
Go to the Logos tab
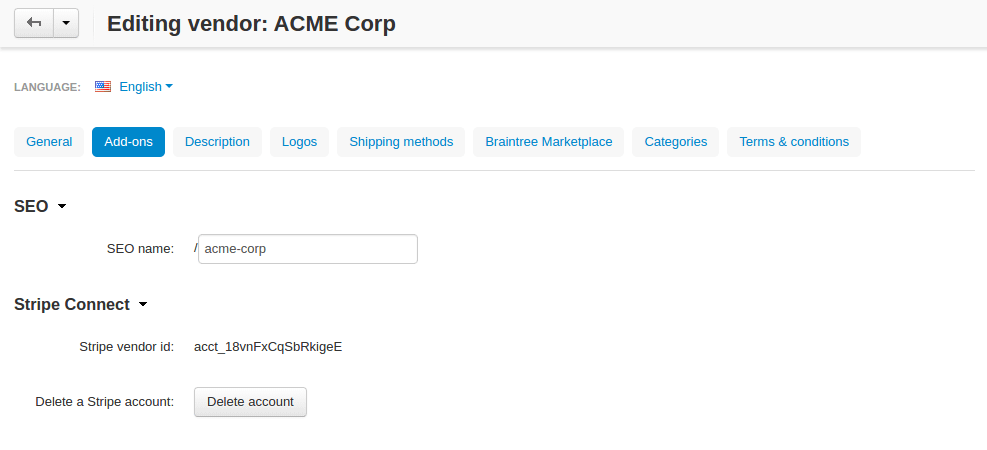coord(299,142)
